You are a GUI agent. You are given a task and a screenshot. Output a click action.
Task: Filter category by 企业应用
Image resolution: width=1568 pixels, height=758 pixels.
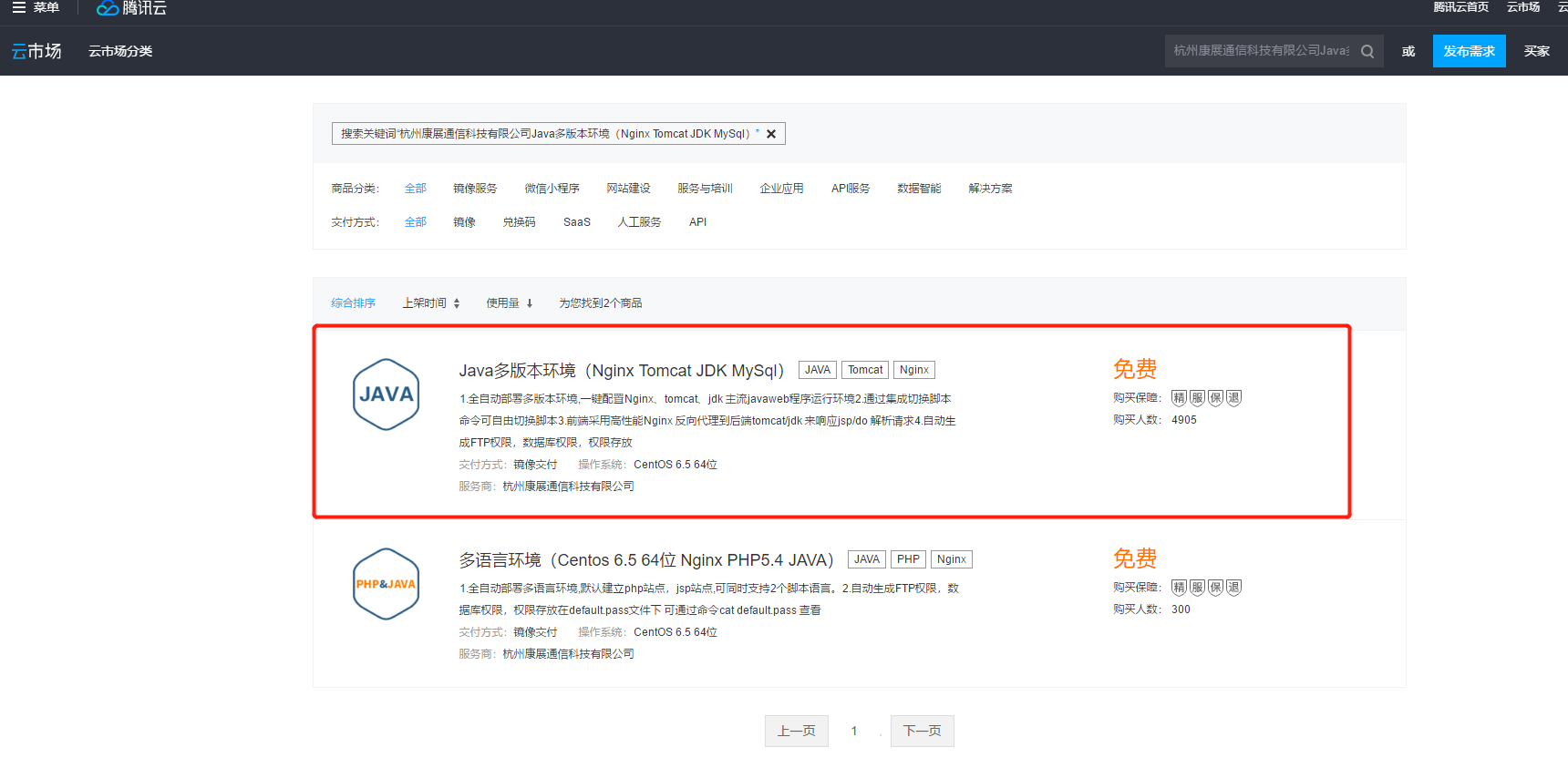coord(782,189)
